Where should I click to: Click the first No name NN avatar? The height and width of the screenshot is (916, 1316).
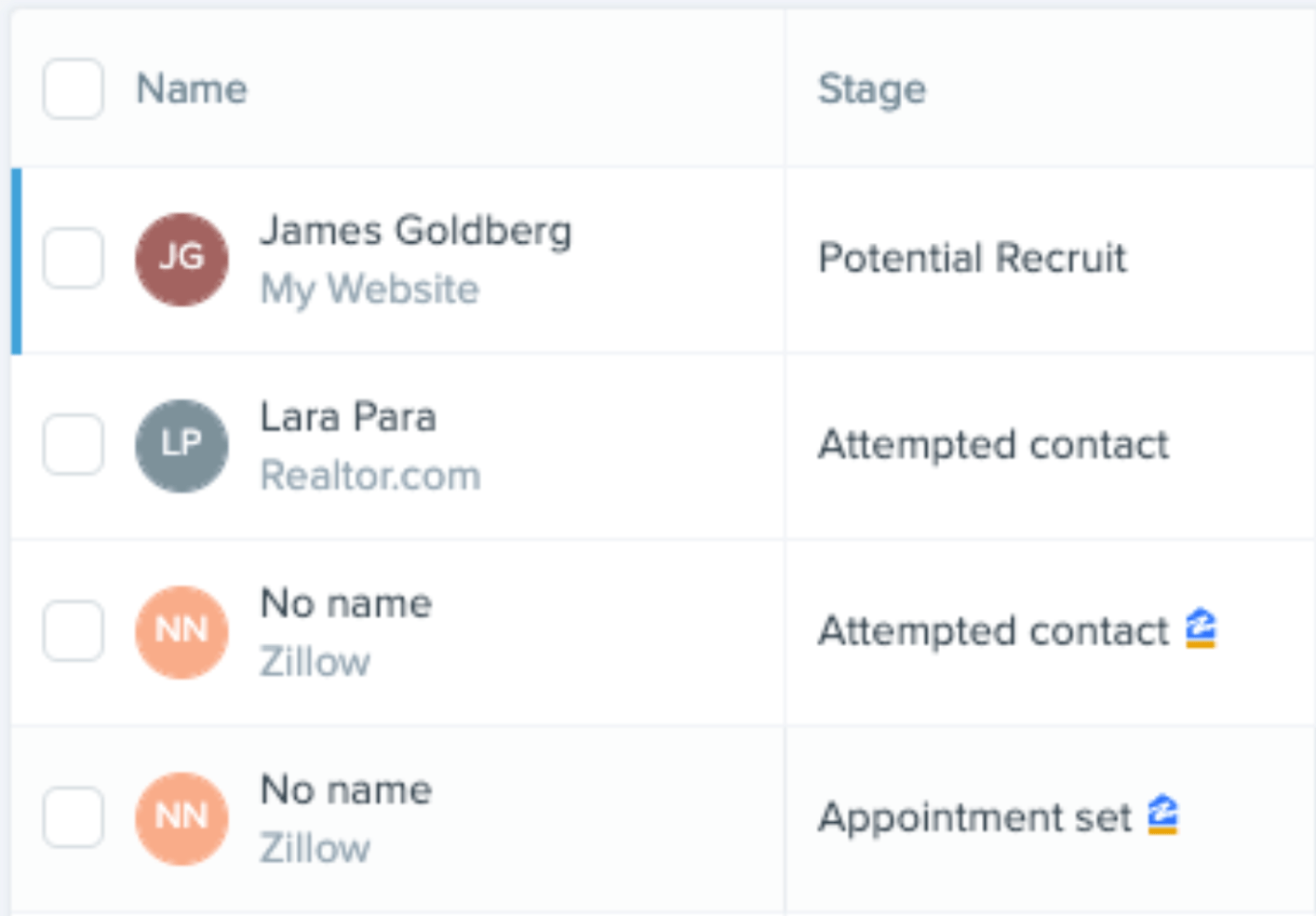181,631
